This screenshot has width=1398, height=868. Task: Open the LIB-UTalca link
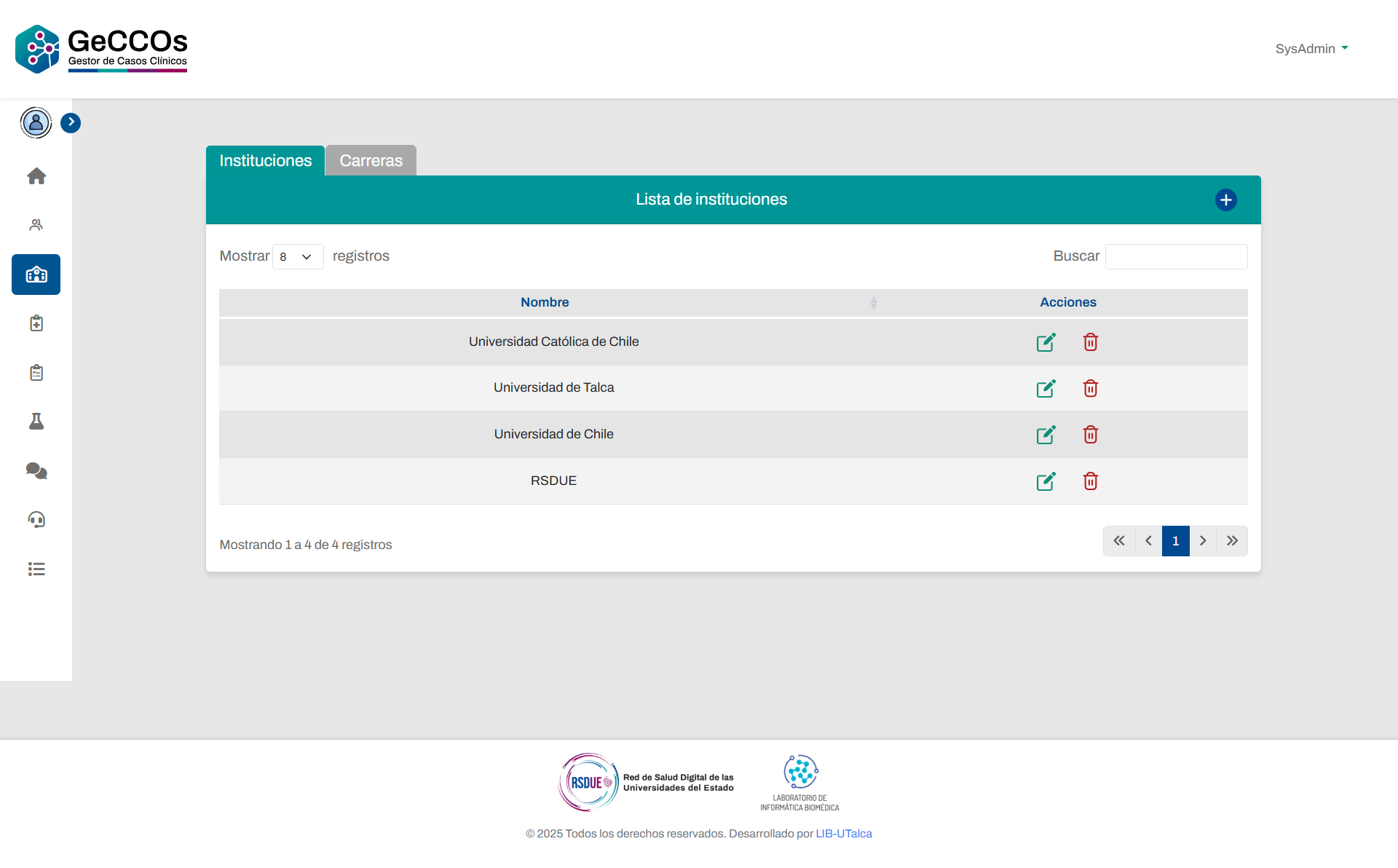pyautogui.click(x=844, y=834)
